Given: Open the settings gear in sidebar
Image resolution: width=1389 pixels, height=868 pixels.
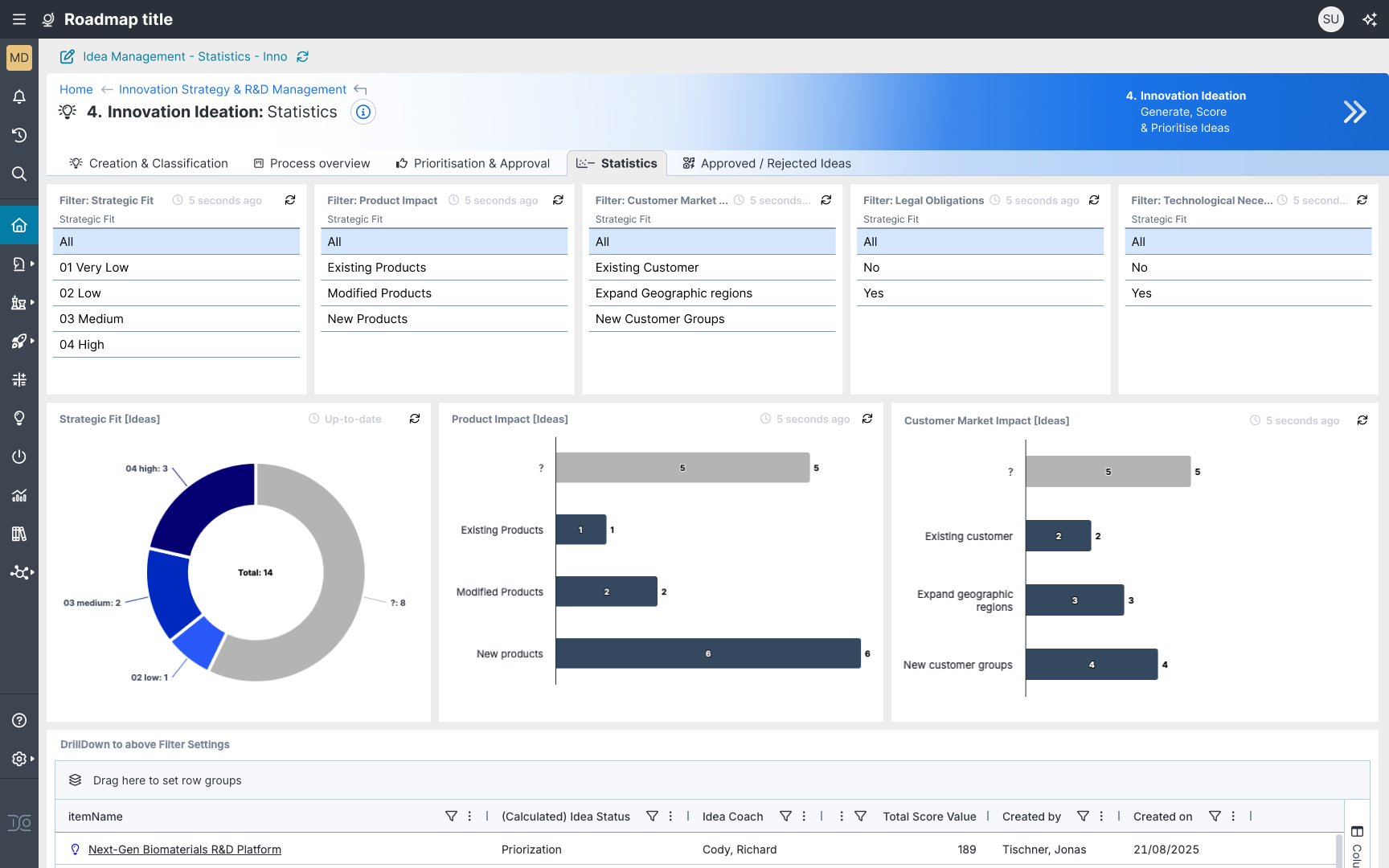Looking at the screenshot, I should point(19,759).
